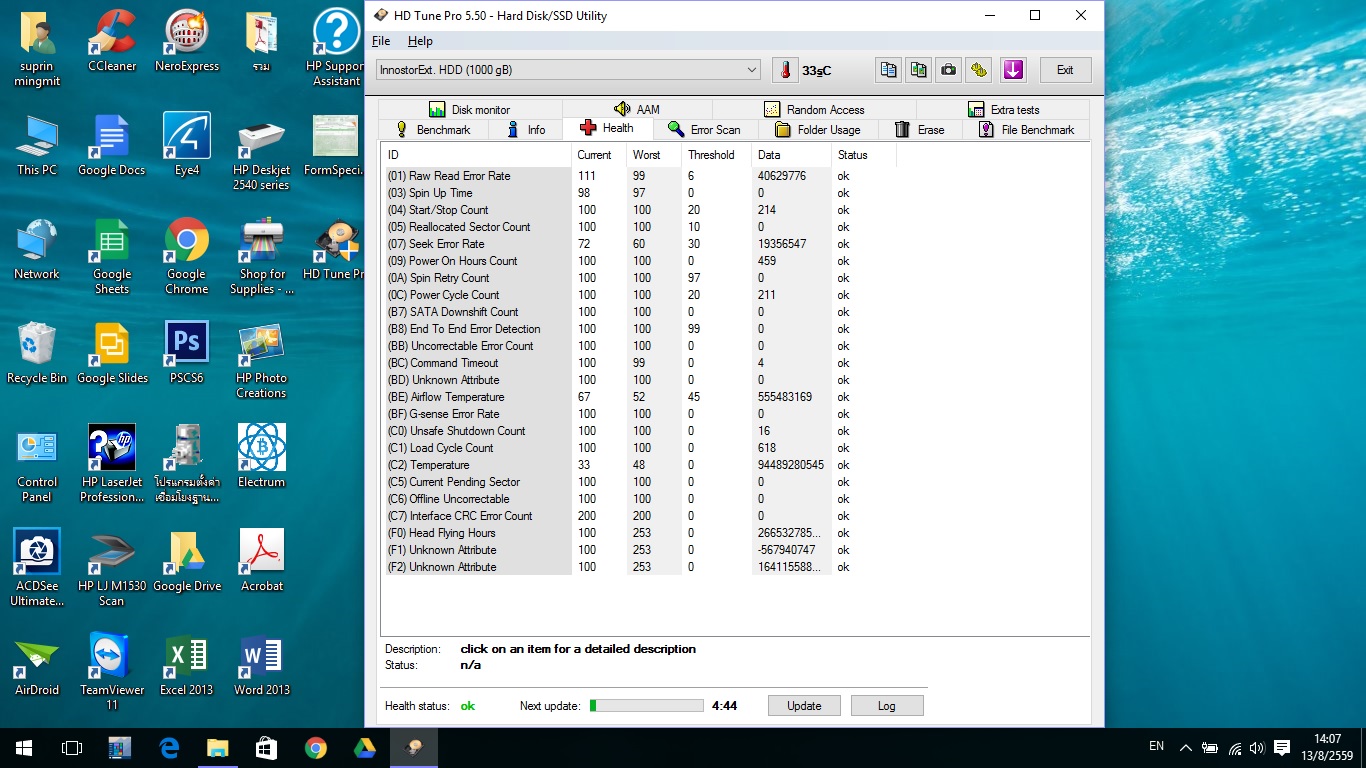The height and width of the screenshot is (768, 1366).
Task: Click the Next update progress bar
Action: (x=646, y=706)
